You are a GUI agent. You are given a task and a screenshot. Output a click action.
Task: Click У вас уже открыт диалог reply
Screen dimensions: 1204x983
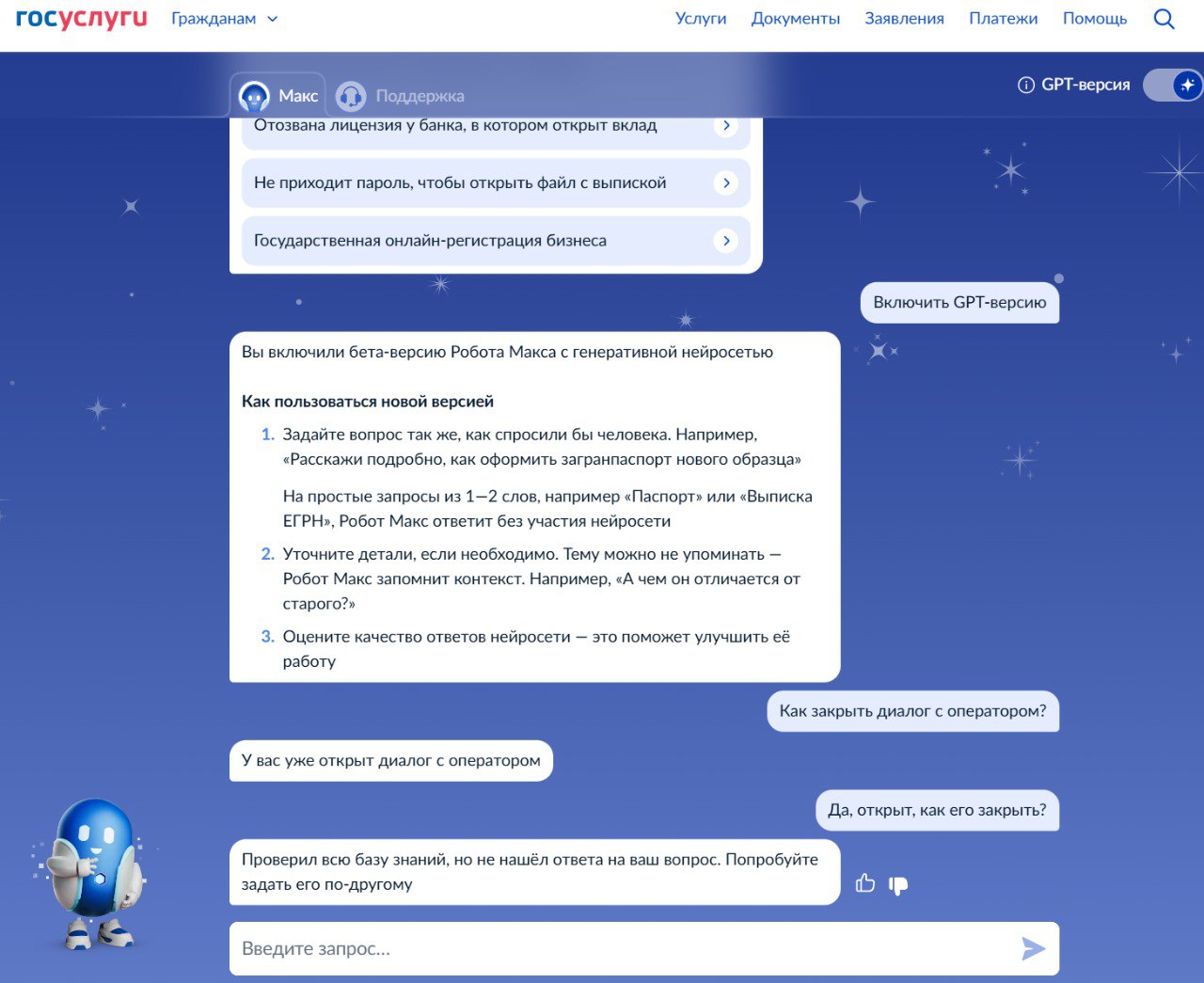point(391,761)
